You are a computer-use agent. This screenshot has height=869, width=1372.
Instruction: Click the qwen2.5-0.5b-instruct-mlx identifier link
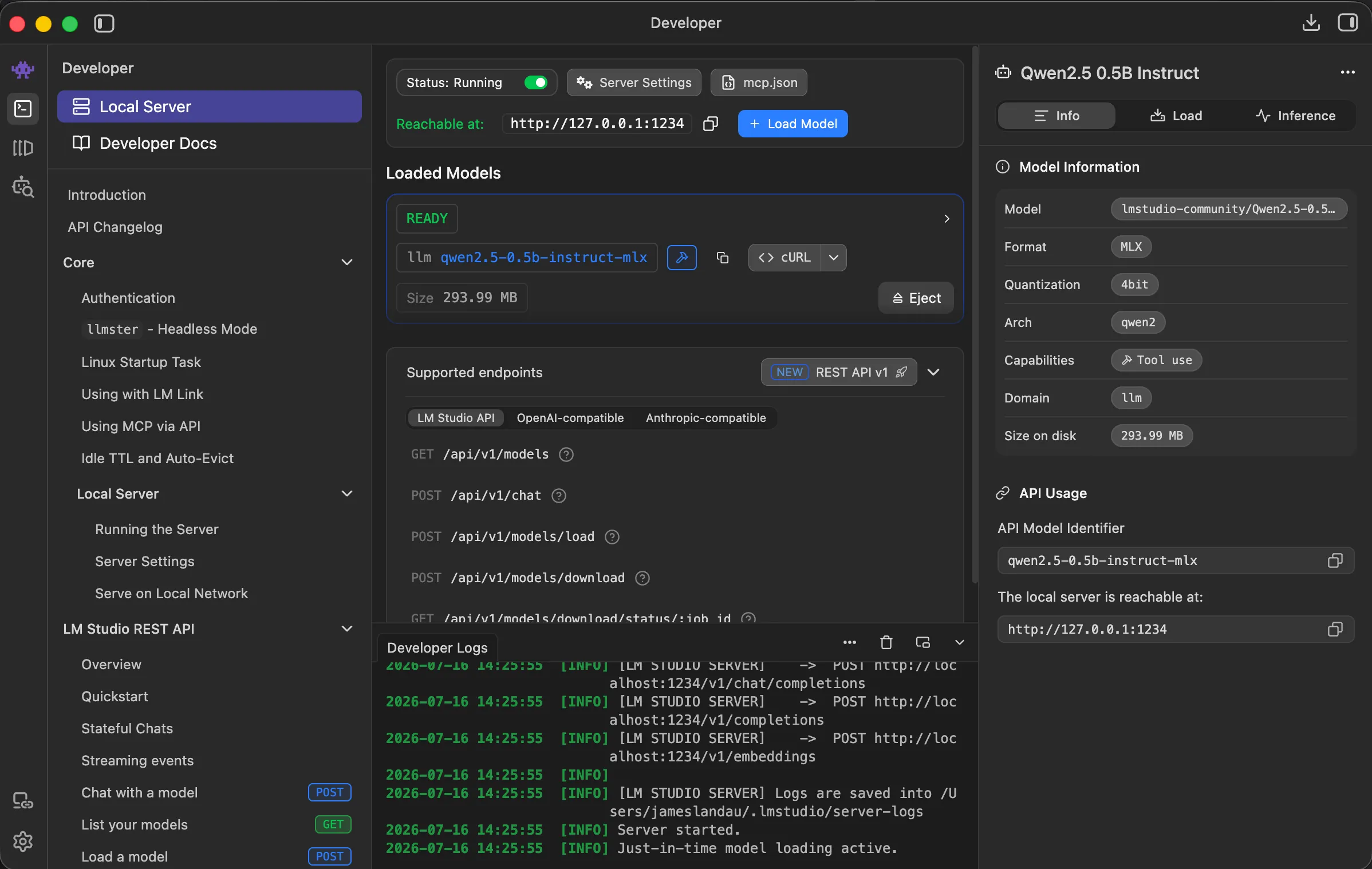click(543, 258)
